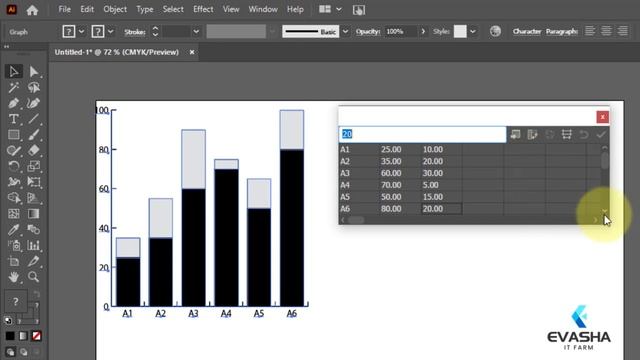Select the Shaper tool
640x360 pixels.
[x=13, y=151]
